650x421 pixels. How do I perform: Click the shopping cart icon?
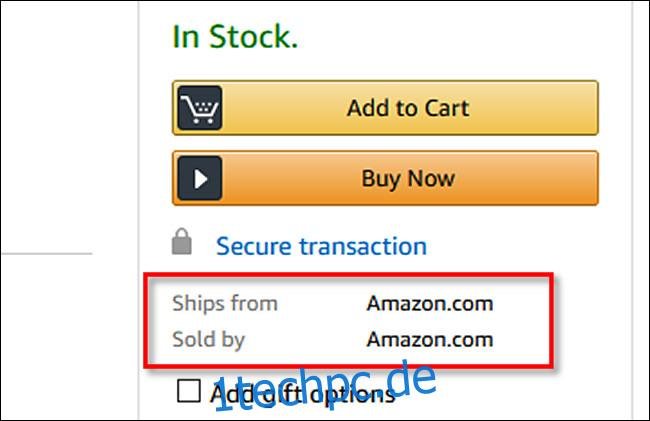point(200,108)
